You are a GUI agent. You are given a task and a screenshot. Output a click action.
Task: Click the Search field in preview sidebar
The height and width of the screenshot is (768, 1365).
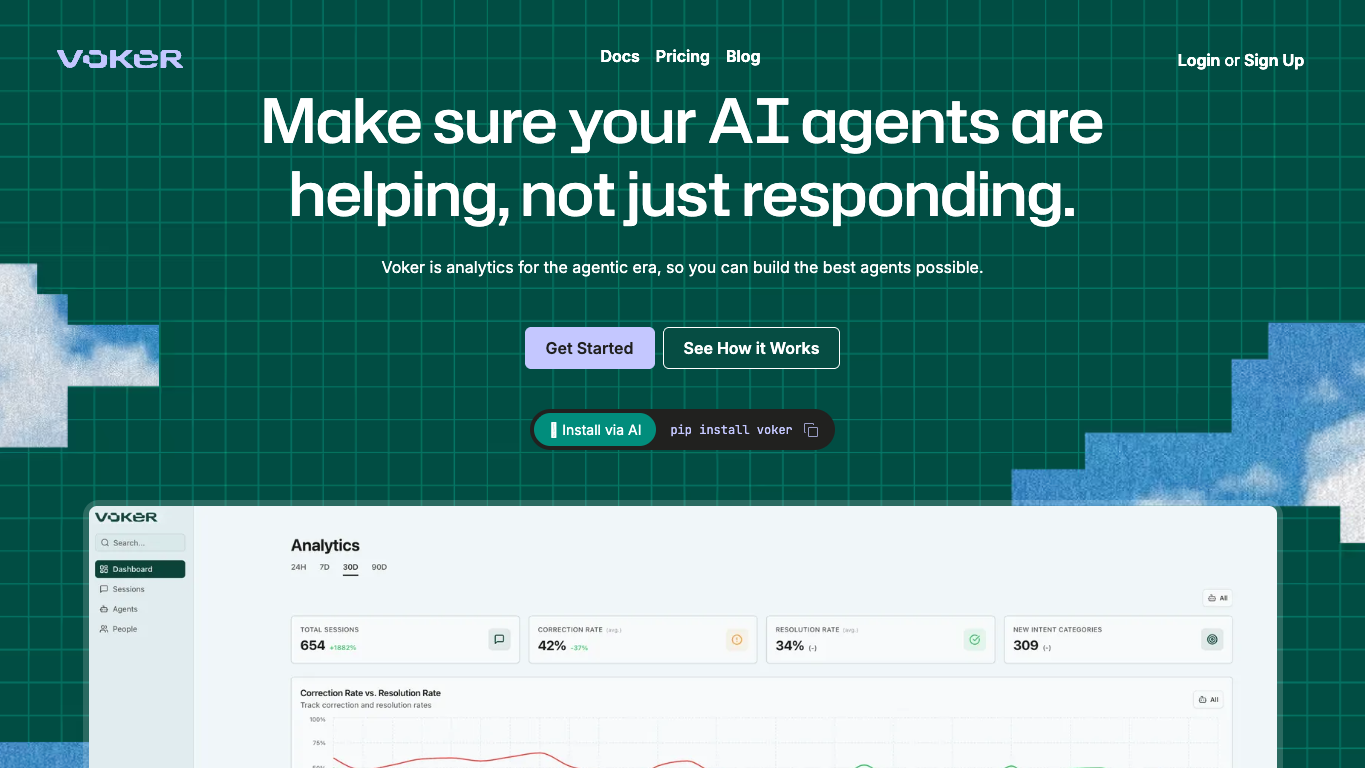[140, 543]
